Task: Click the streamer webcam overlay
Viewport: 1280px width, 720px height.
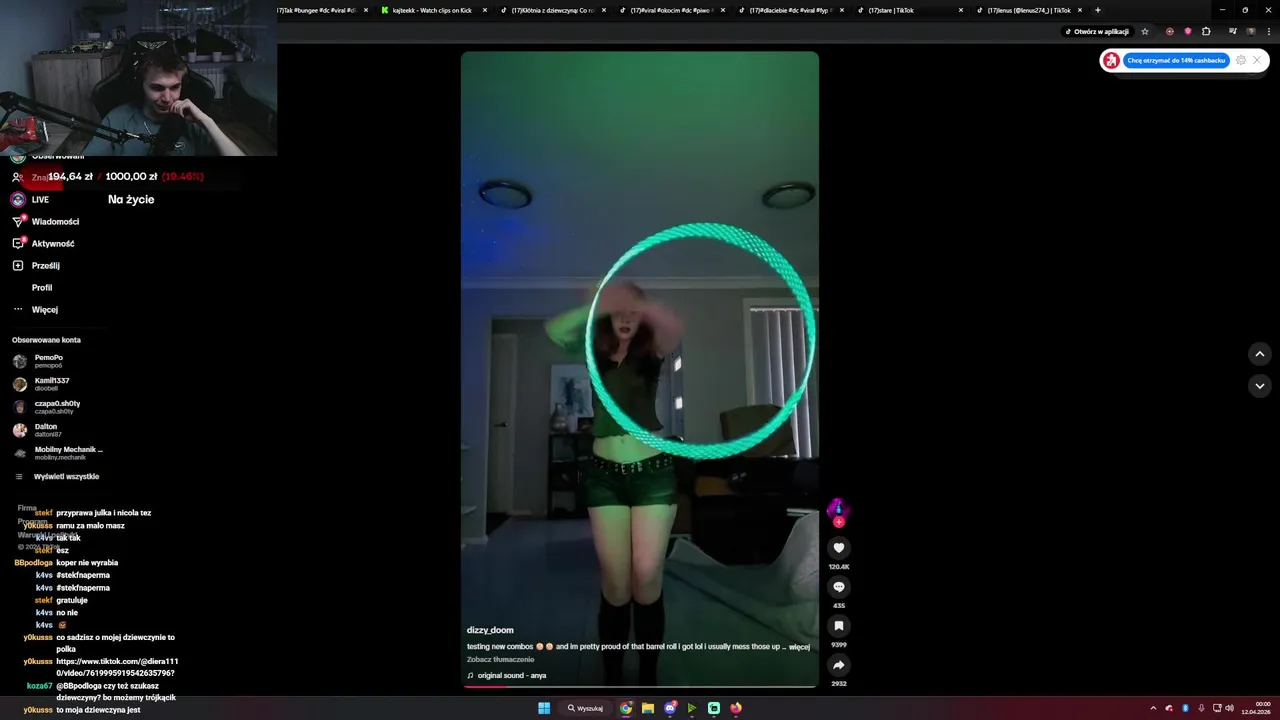Action: pos(138,78)
